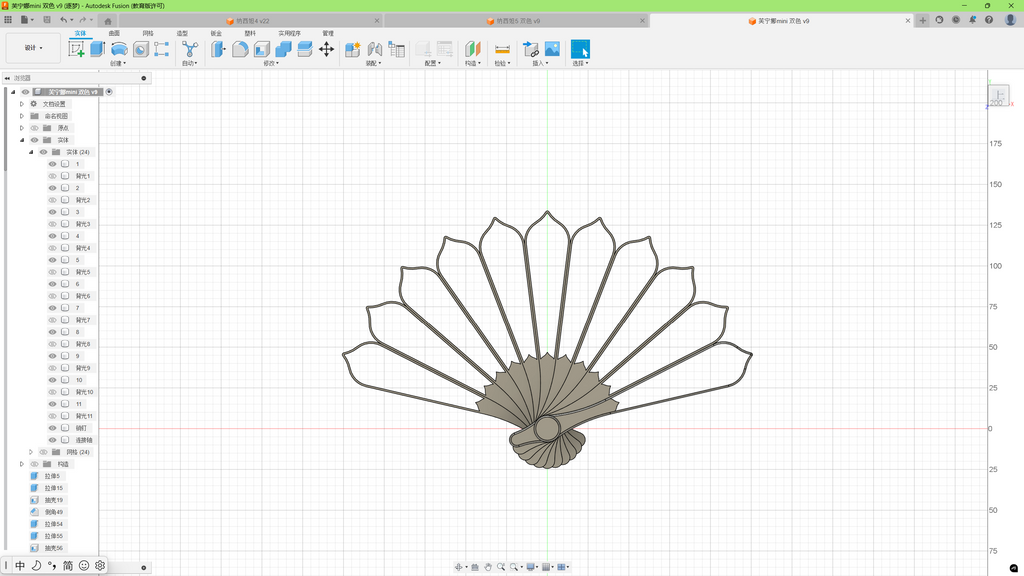Select the Revolve tool icon

(x=119, y=49)
